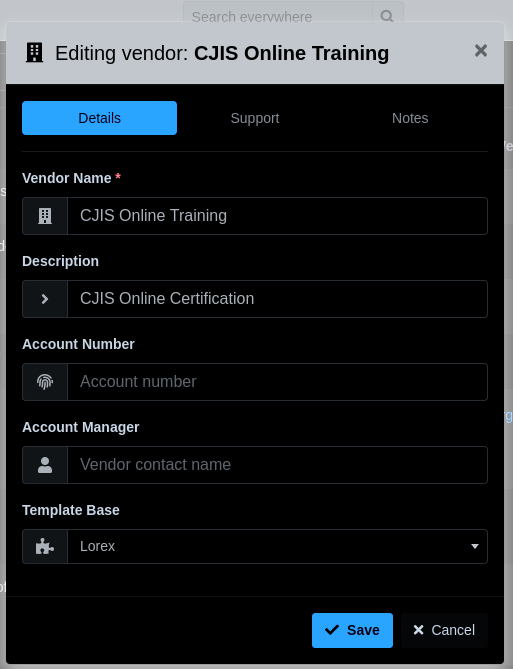
Task: Save the vendor changes
Action: click(x=352, y=630)
